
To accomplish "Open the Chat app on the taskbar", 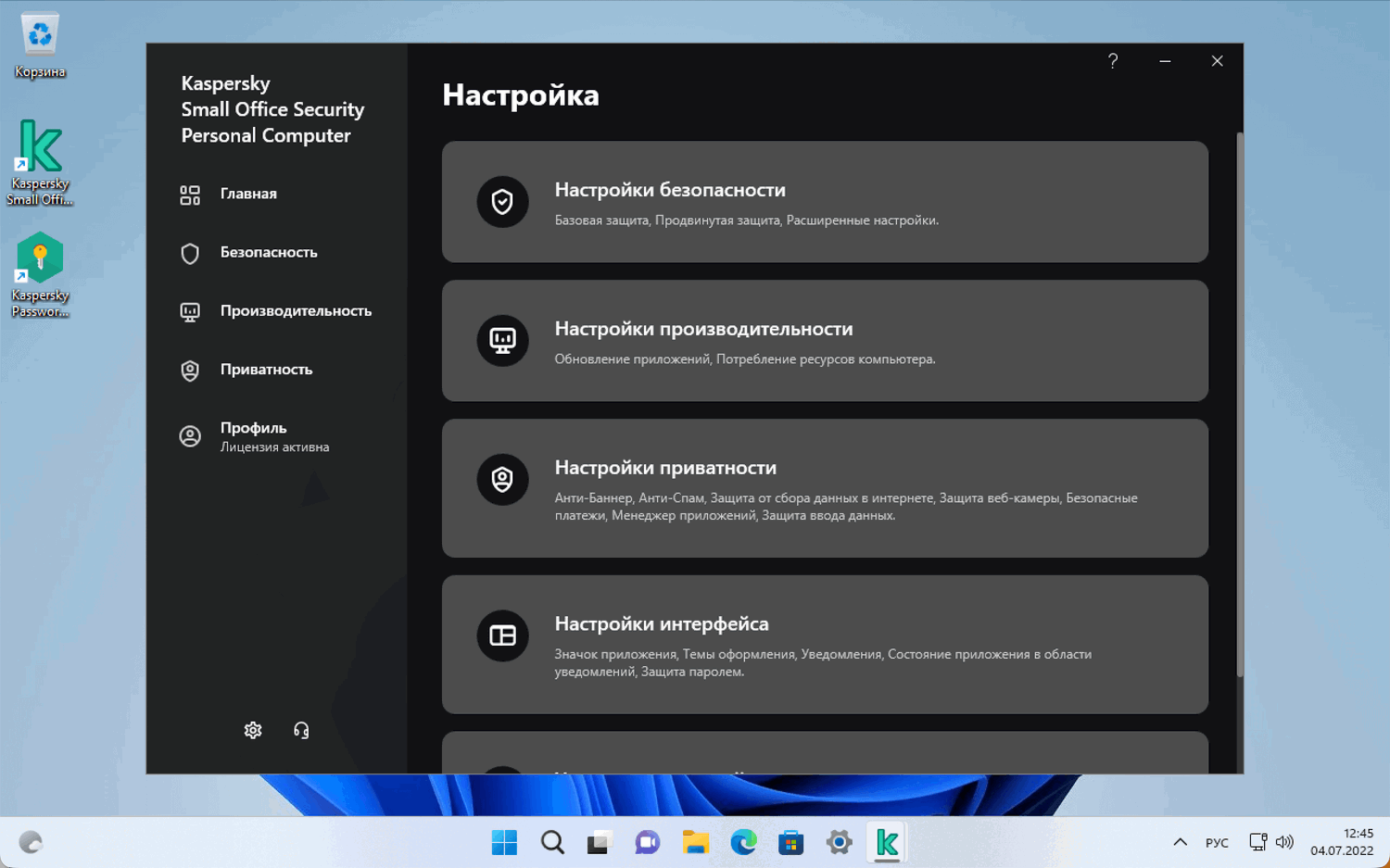I will click(648, 842).
